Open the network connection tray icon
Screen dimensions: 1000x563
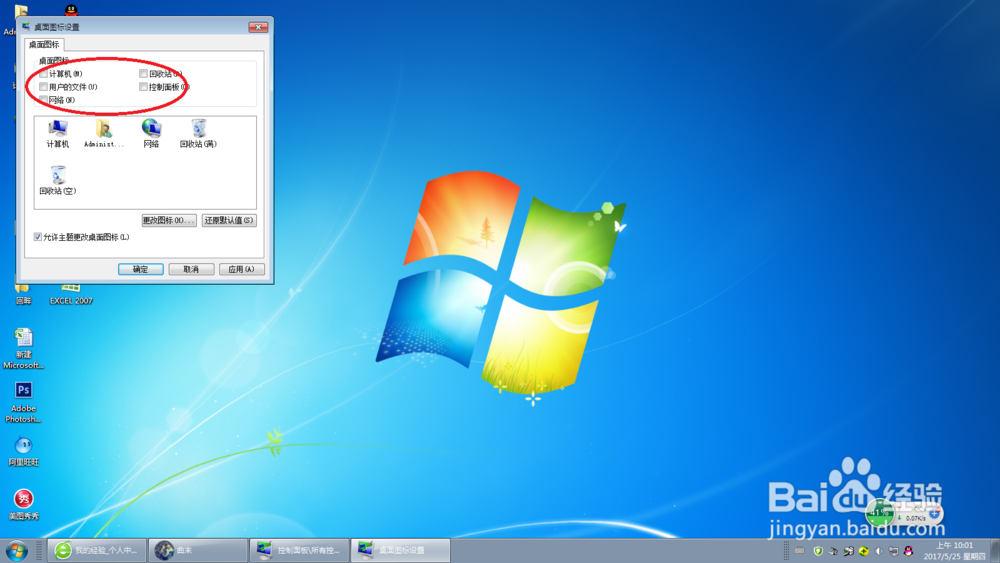[893, 551]
